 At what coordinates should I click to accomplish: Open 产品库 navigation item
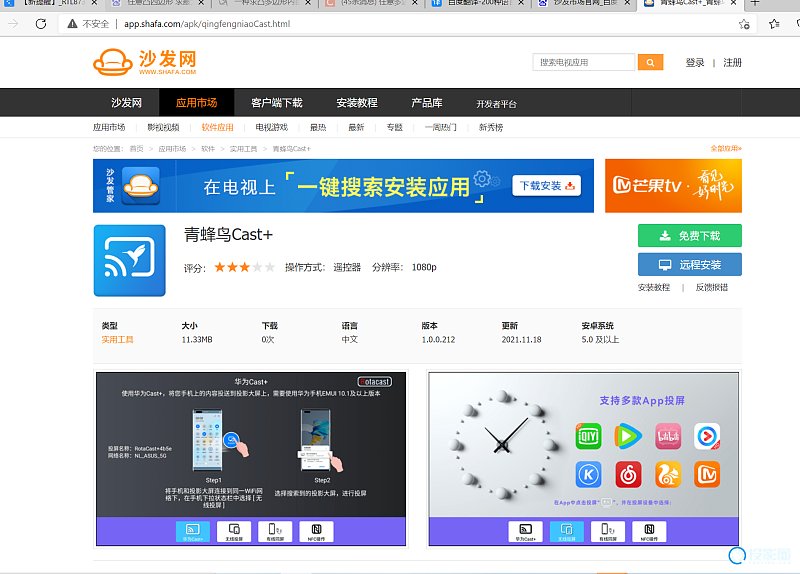click(x=427, y=103)
